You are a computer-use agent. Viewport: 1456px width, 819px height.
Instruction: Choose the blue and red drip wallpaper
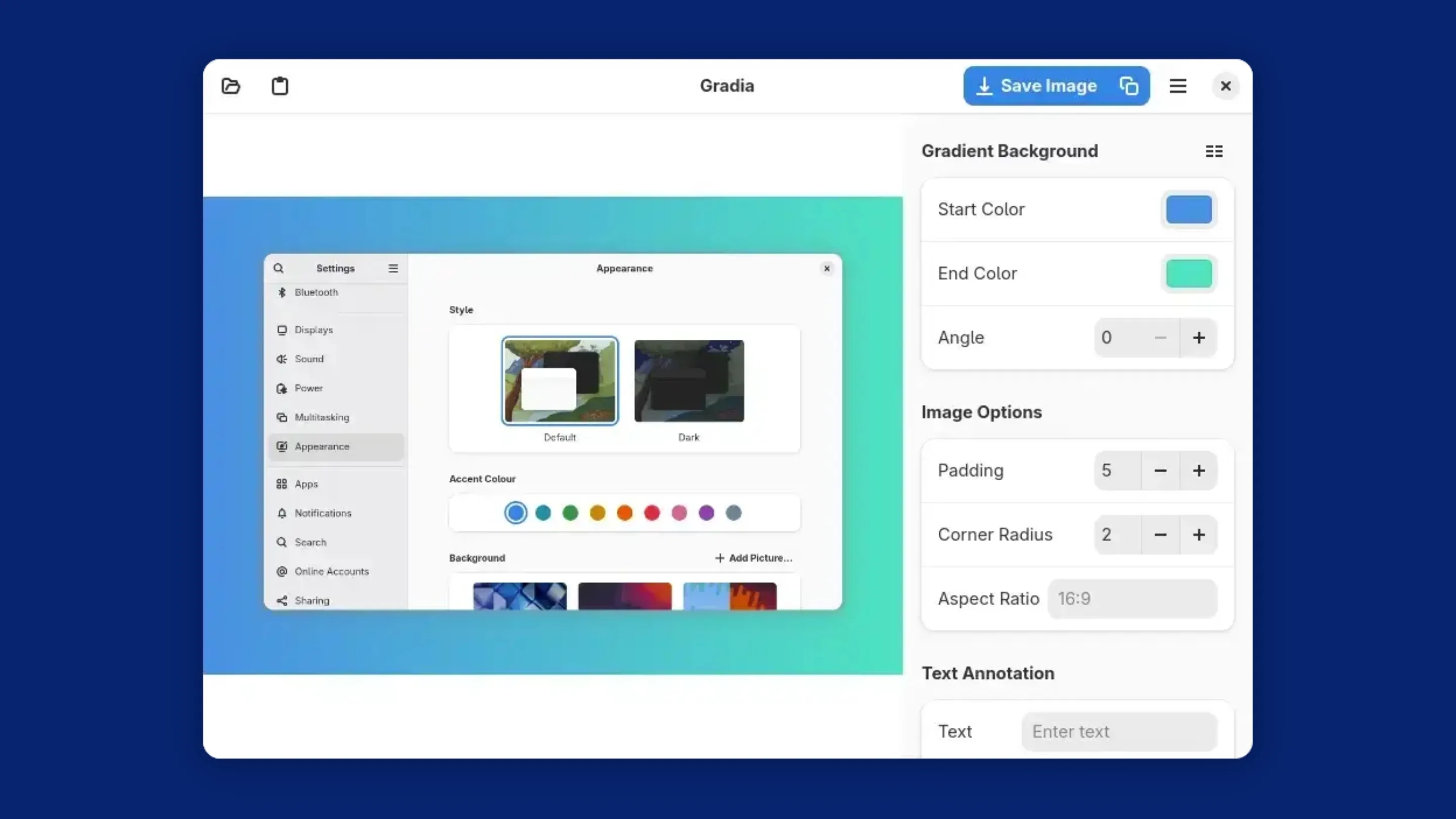(730, 597)
